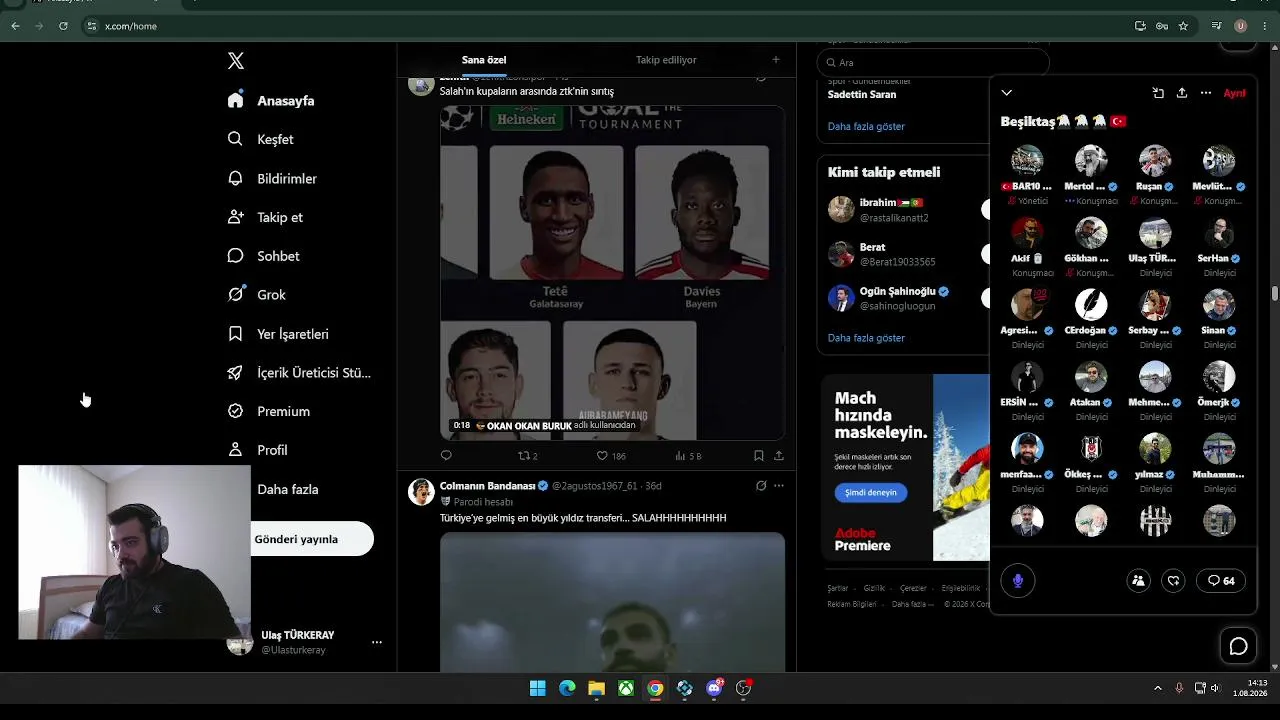The width and height of the screenshot is (1280, 720).
Task: Reply to the Salah kupaları post
Action: [446, 456]
